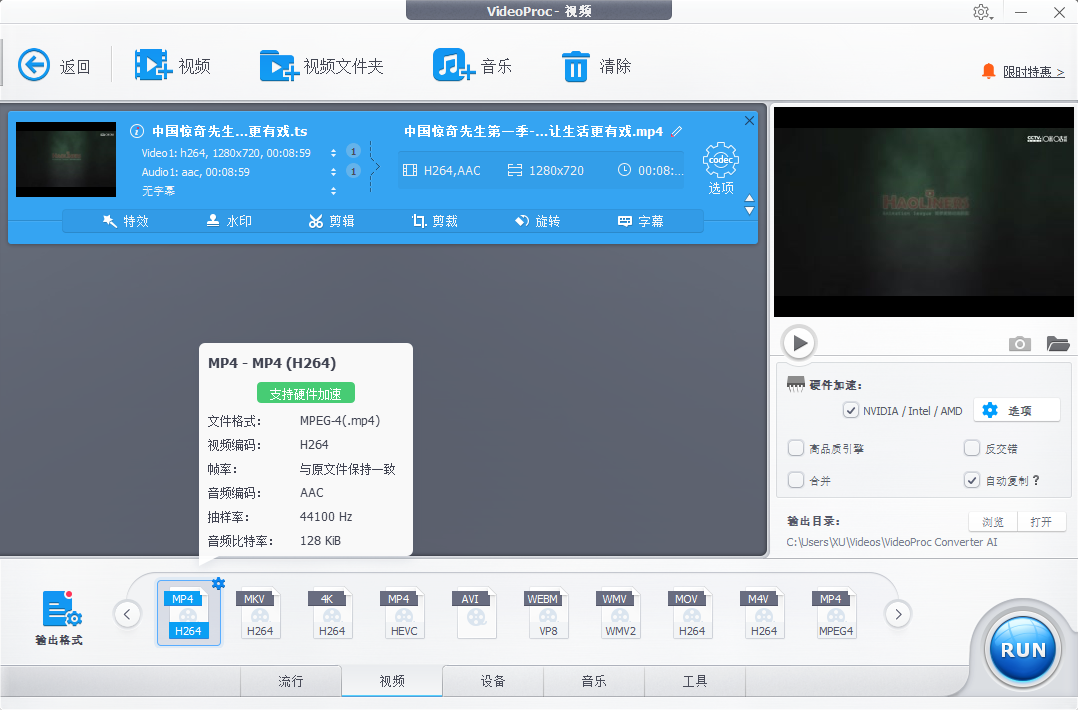Screen dimensions: 1078x710
Task: Expand the format list with right arrow
Action: pyautogui.click(x=897, y=614)
